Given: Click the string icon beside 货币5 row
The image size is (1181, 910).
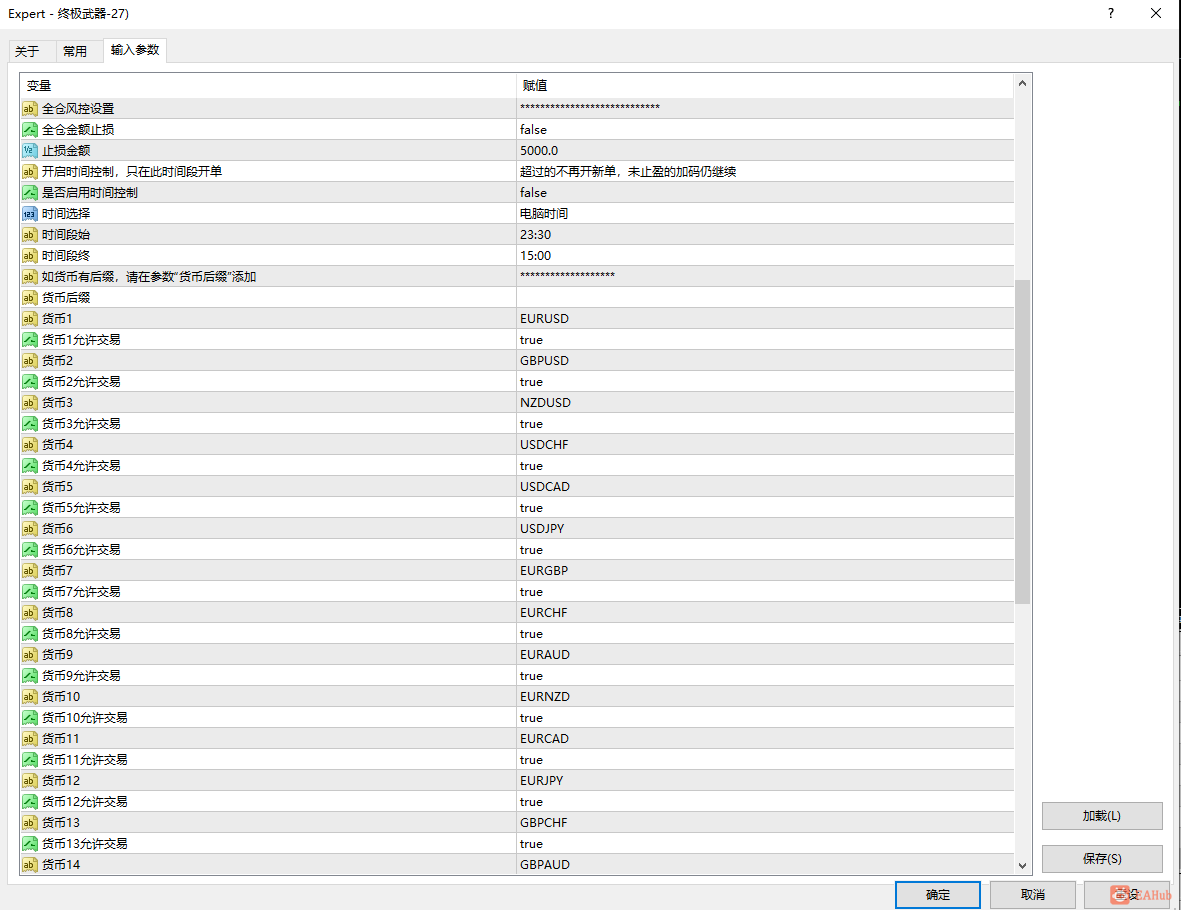Looking at the screenshot, I should point(29,487).
